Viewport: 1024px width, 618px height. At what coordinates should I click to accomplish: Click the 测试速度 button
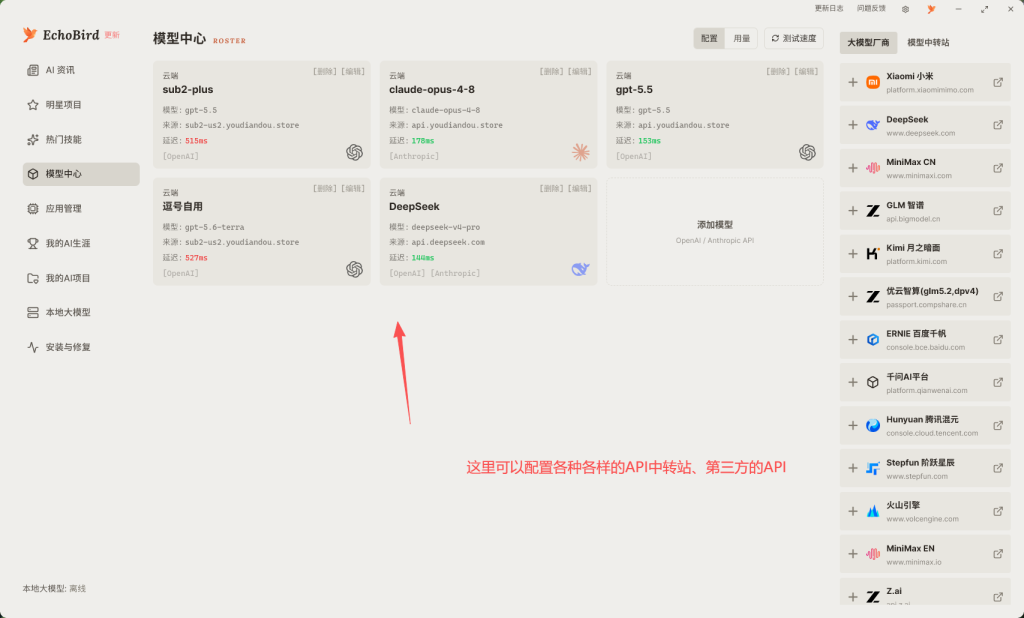(x=793, y=39)
